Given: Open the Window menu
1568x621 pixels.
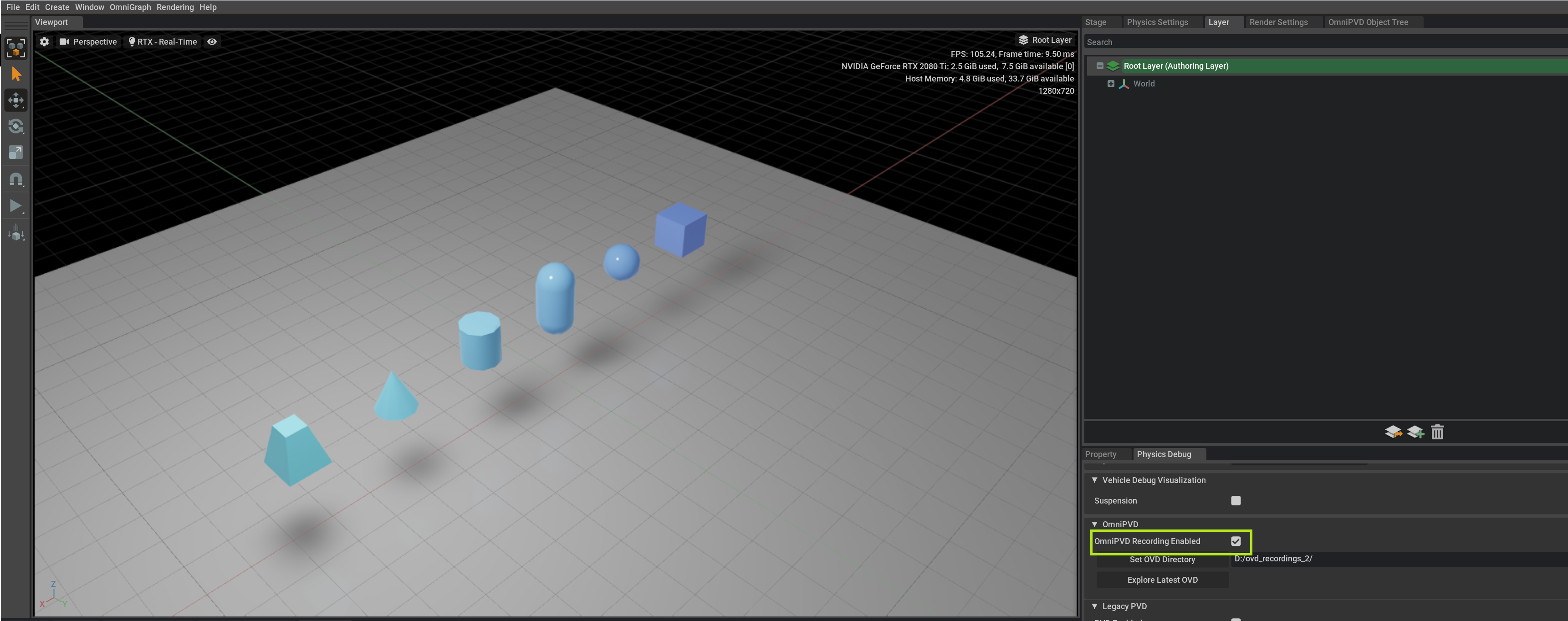Looking at the screenshot, I should click(x=89, y=7).
